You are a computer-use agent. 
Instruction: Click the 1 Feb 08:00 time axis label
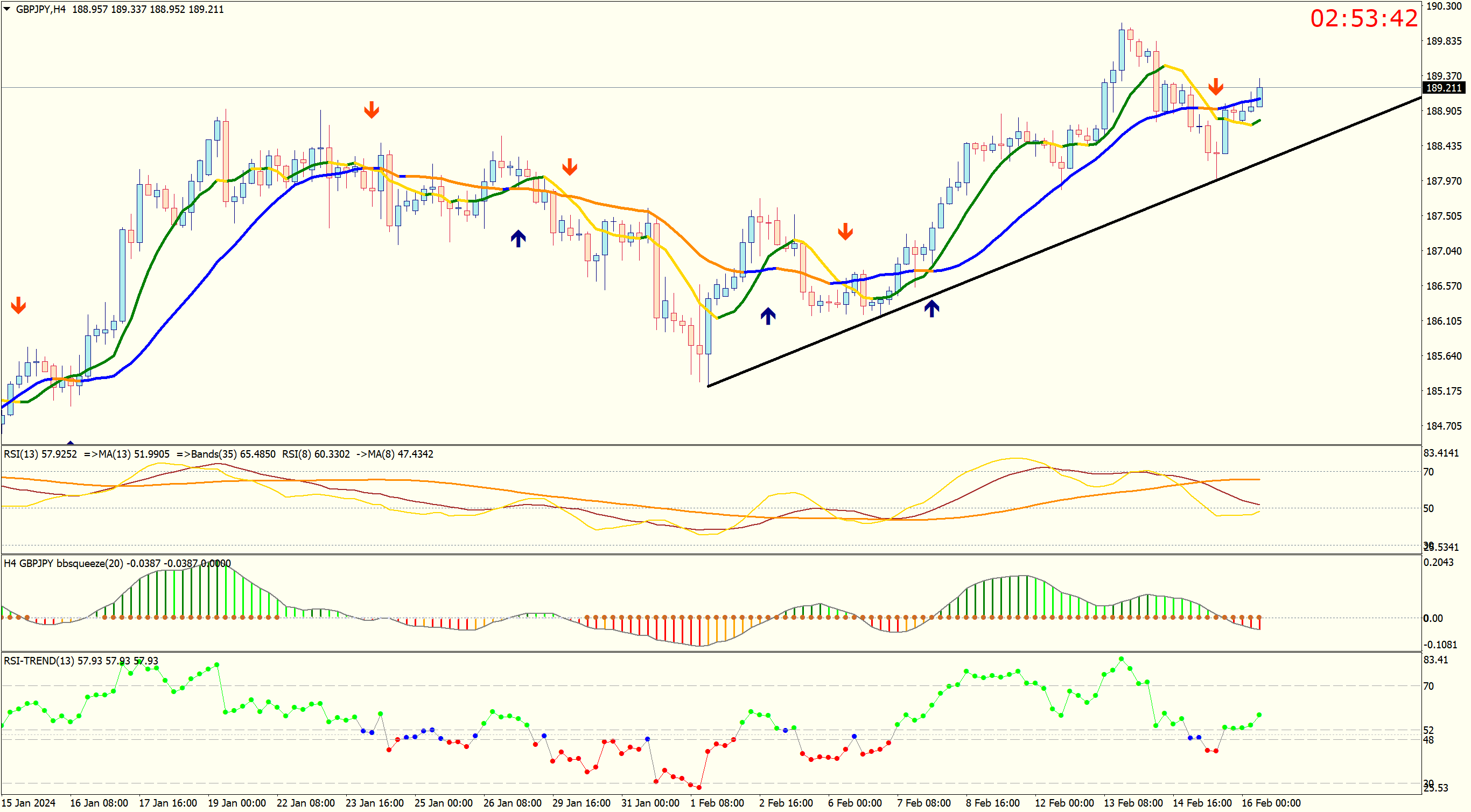pos(717,803)
